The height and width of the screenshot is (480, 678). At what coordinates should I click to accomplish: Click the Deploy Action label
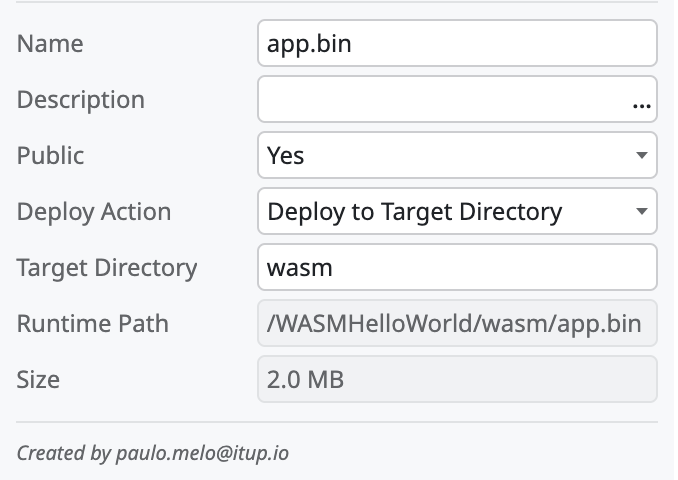click(94, 212)
